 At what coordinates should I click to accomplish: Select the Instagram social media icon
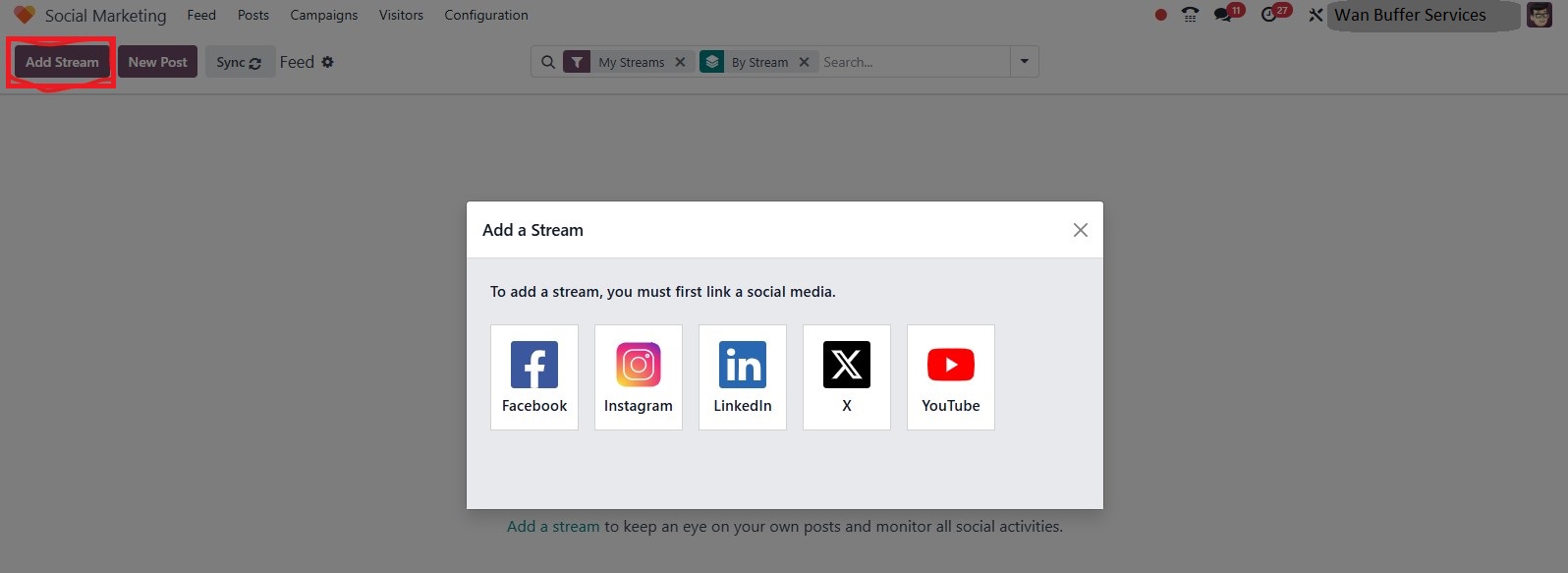pos(639,365)
